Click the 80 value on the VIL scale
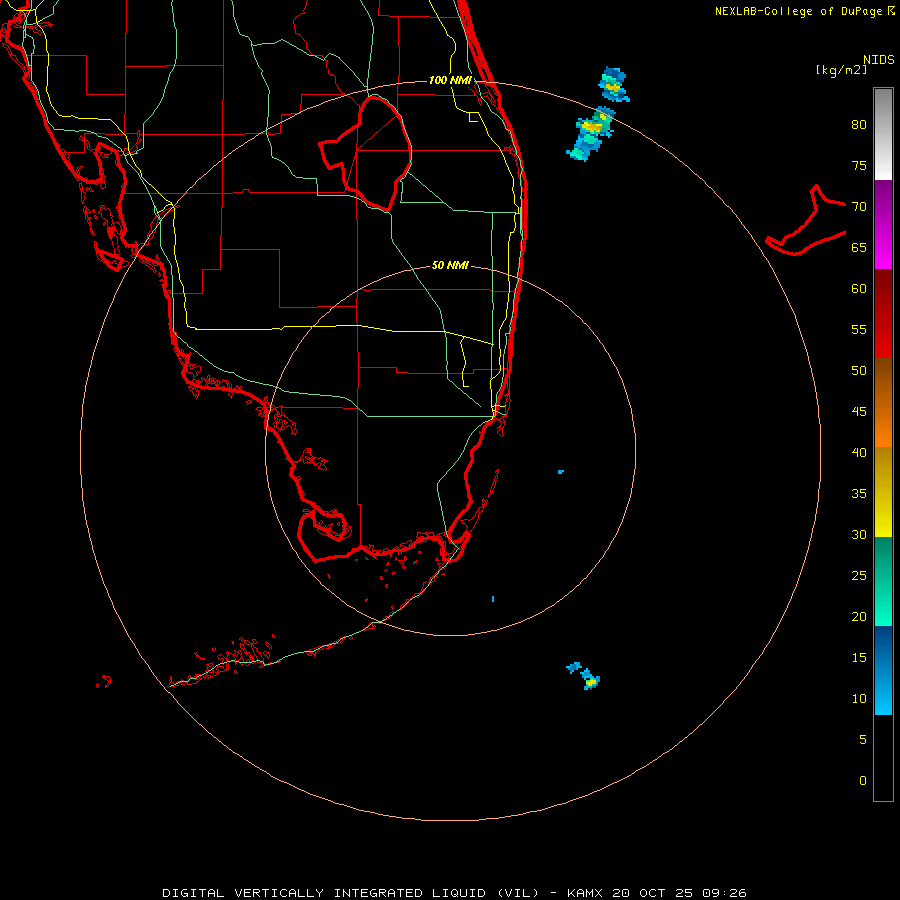This screenshot has height=900, width=900. [859, 125]
